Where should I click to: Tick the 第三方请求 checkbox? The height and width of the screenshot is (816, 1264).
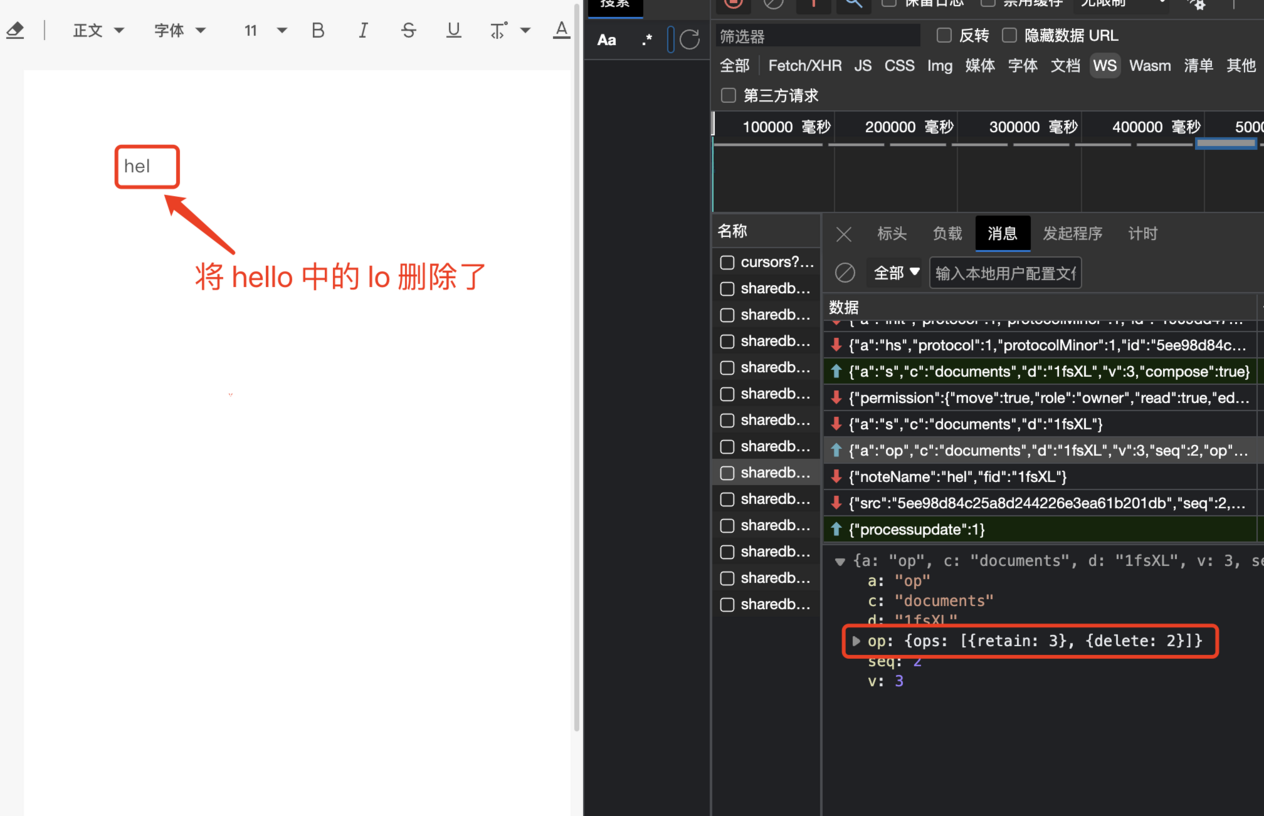click(729, 95)
